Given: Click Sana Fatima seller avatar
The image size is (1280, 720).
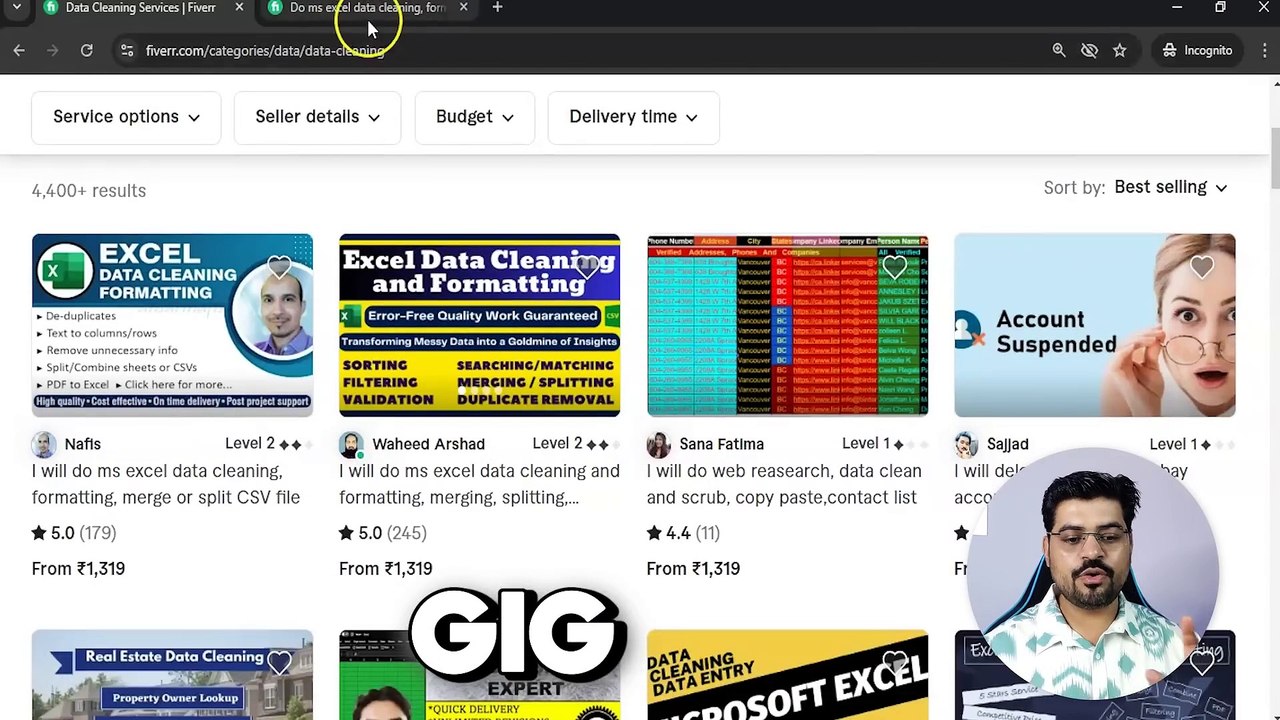Looking at the screenshot, I should pos(658,444).
